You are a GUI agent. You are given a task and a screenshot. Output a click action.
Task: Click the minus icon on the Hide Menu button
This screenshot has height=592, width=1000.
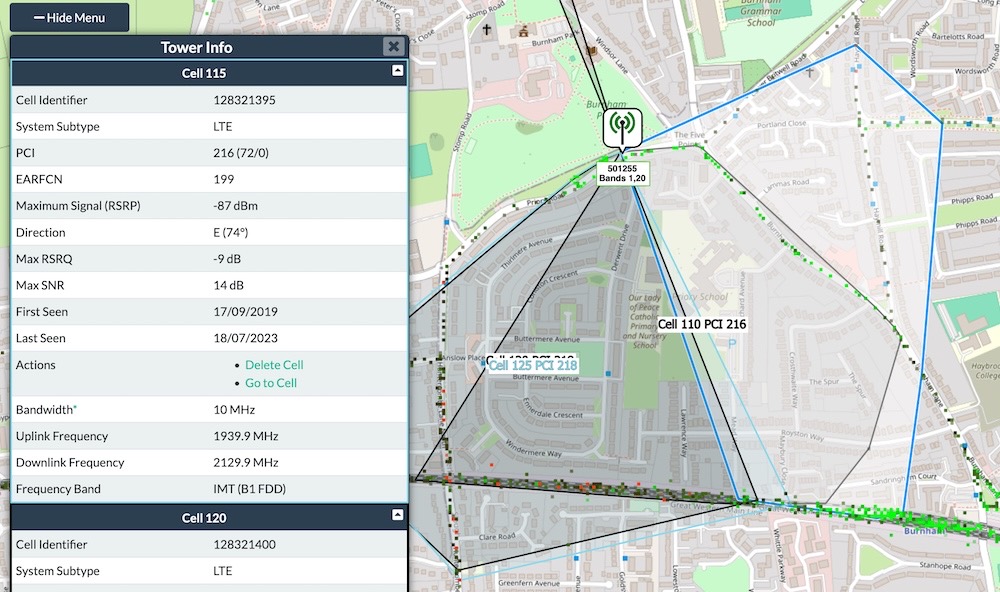tap(40, 17)
